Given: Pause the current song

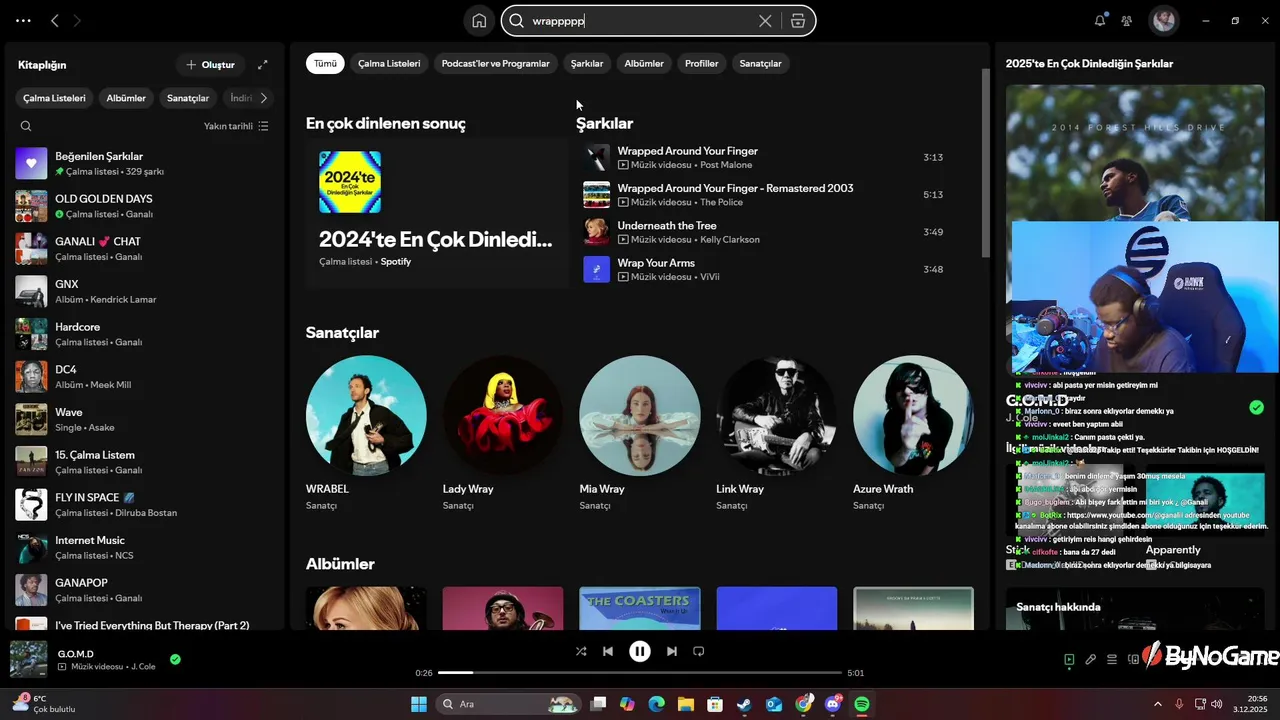Looking at the screenshot, I should 640,651.
